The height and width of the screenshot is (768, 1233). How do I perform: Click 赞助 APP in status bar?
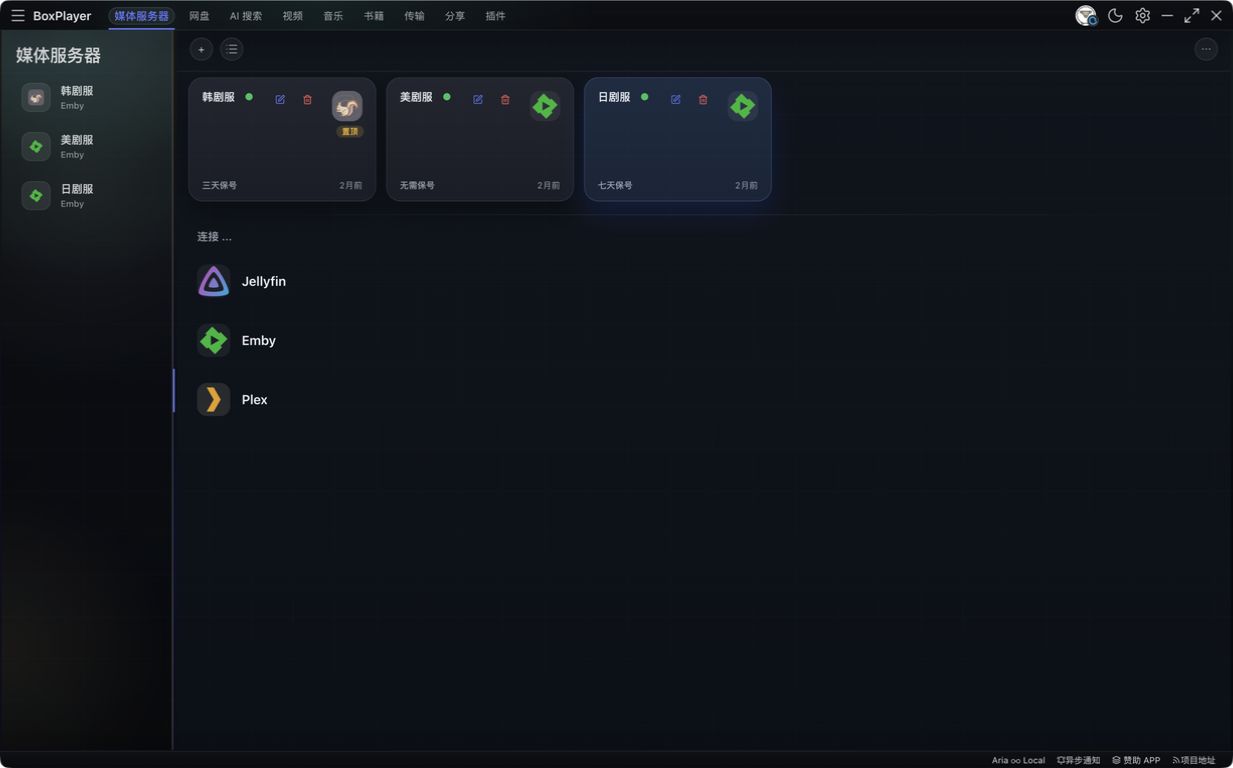pyautogui.click(x=1136, y=760)
